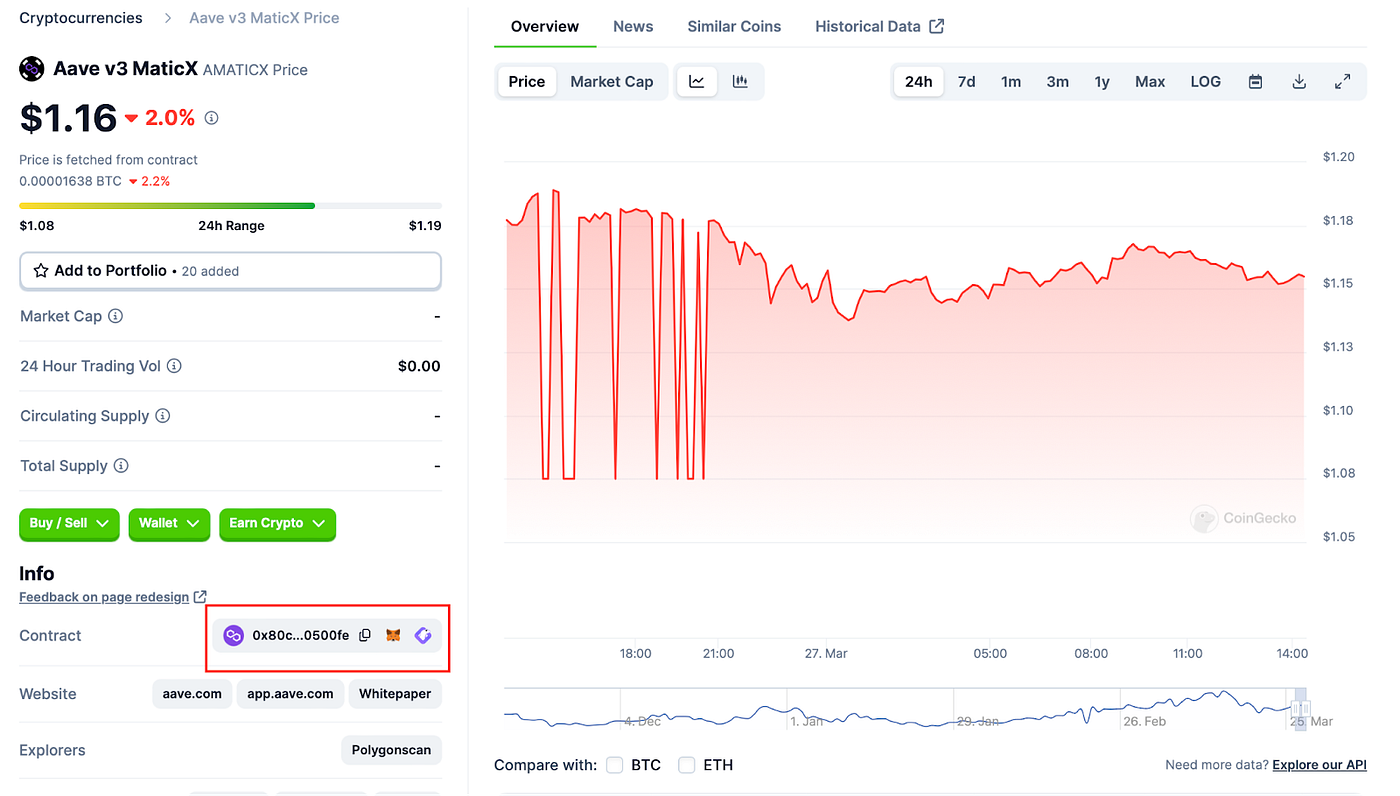The width and height of the screenshot is (1400, 796).
Task: Toggle the Add to Portfolio star
Action: (40, 270)
